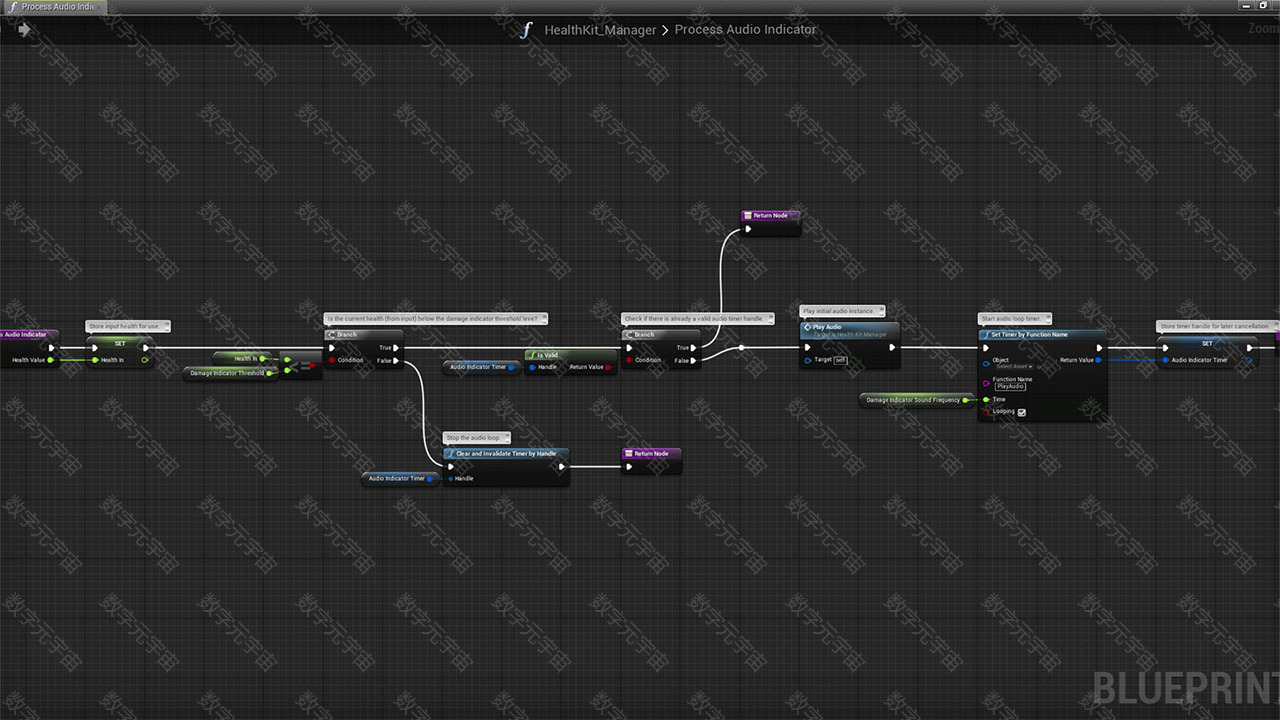Click Target pin on Play Audio node
The width and height of the screenshot is (1280, 720).
coord(808,360)
